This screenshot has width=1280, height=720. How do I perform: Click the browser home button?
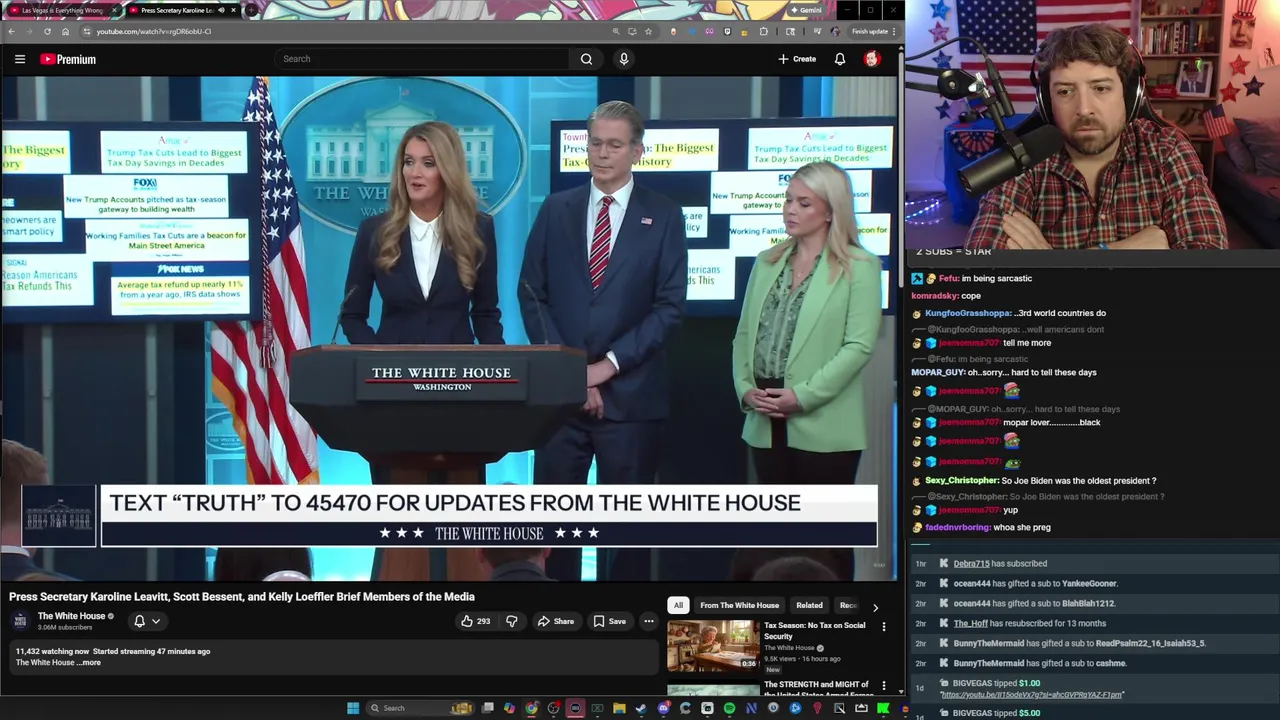[65, 31]
